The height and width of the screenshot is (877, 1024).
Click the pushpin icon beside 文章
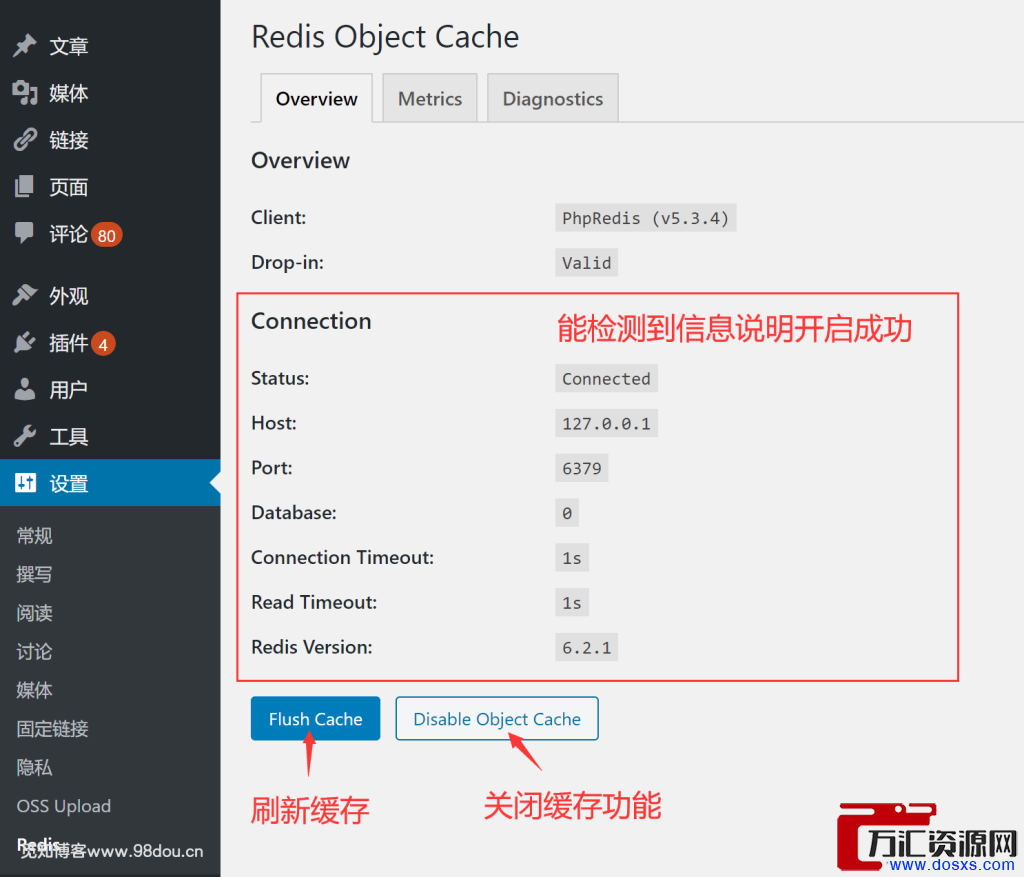[25, 46]
